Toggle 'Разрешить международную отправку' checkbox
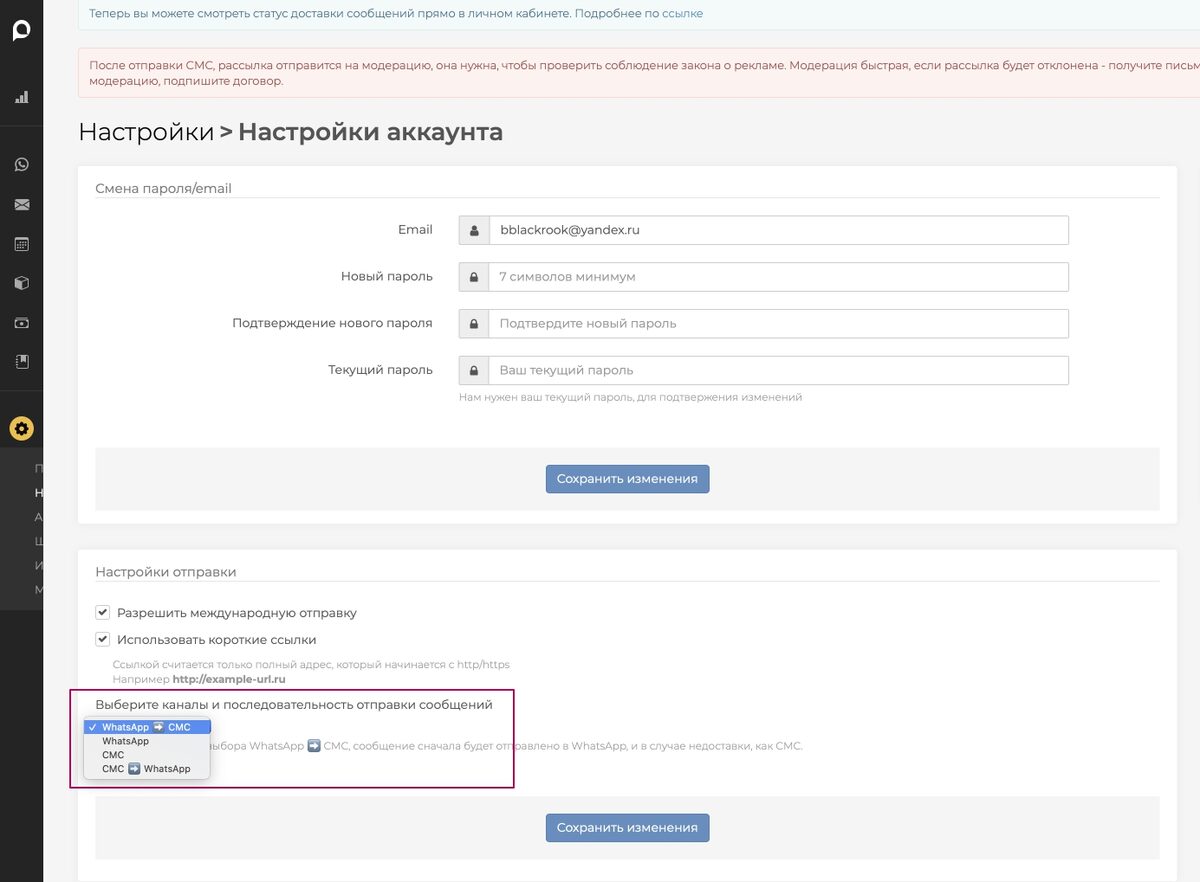This screenshot has width=1200, height=882. [102, 613]
